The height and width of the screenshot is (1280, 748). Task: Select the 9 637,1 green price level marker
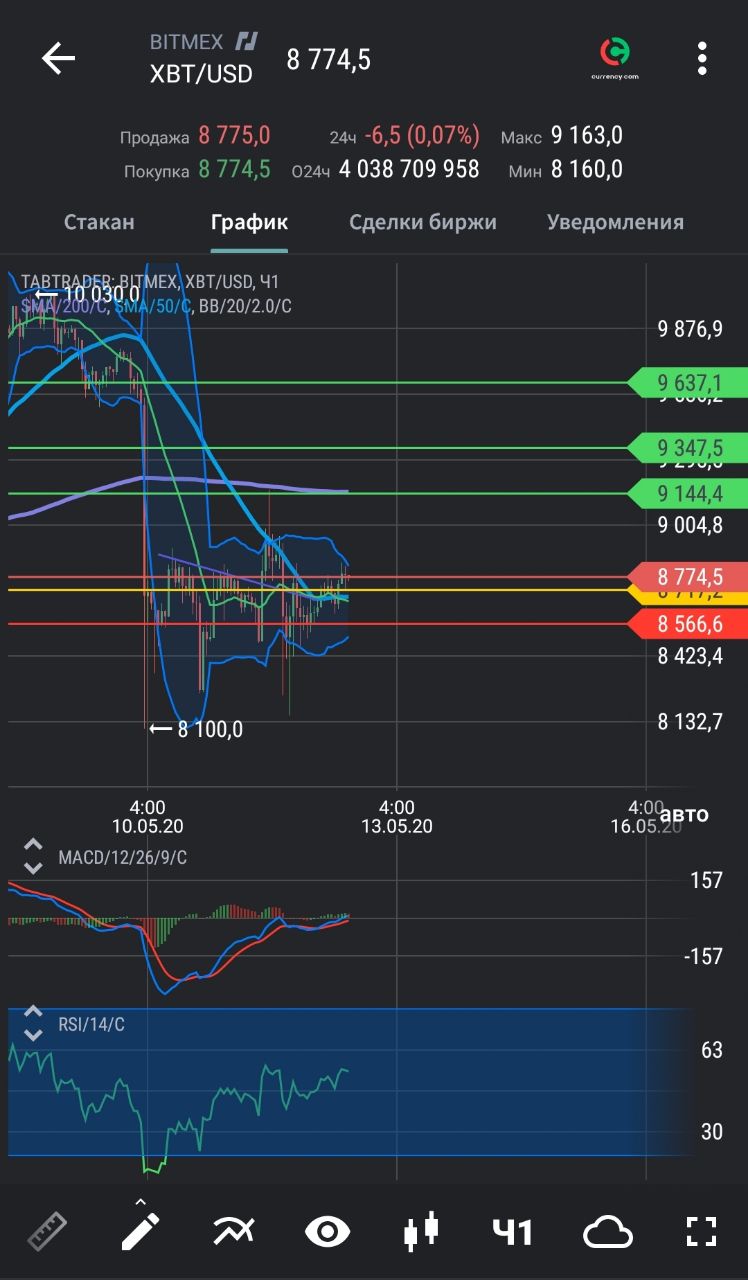(x=688, y=383)
